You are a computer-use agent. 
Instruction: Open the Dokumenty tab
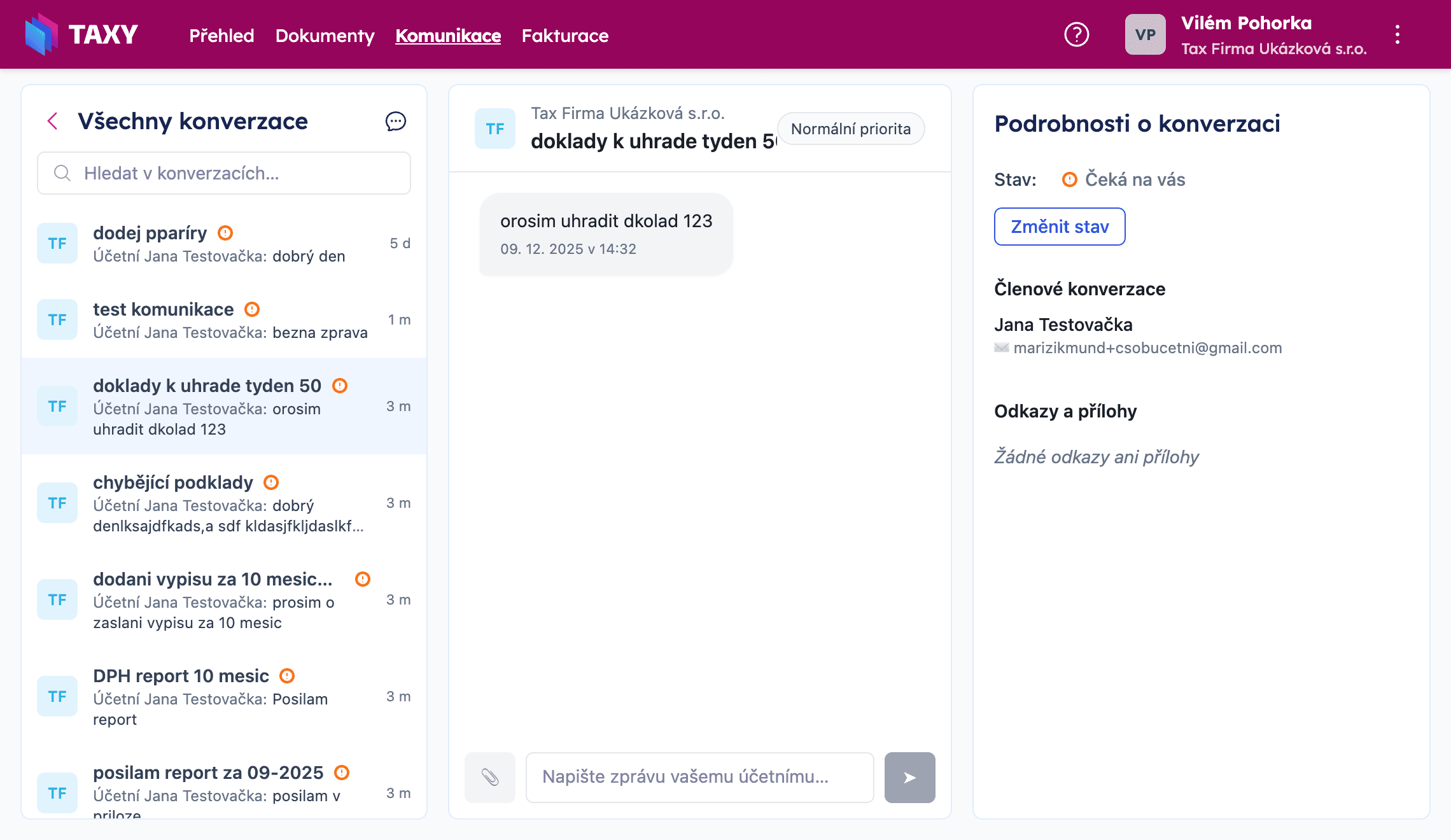click(x=325, y=36)
